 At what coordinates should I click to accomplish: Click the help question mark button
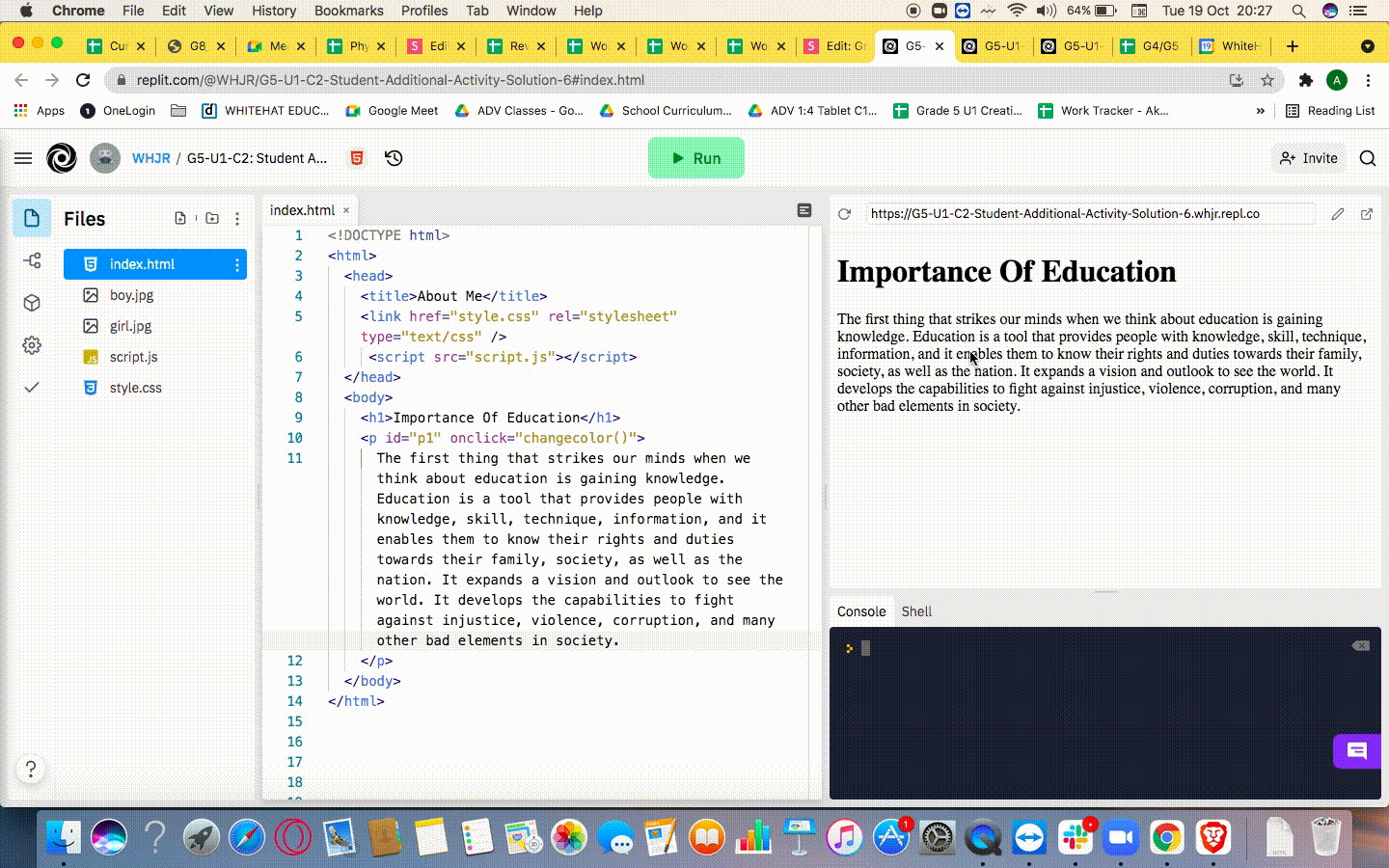click(31, 769)
